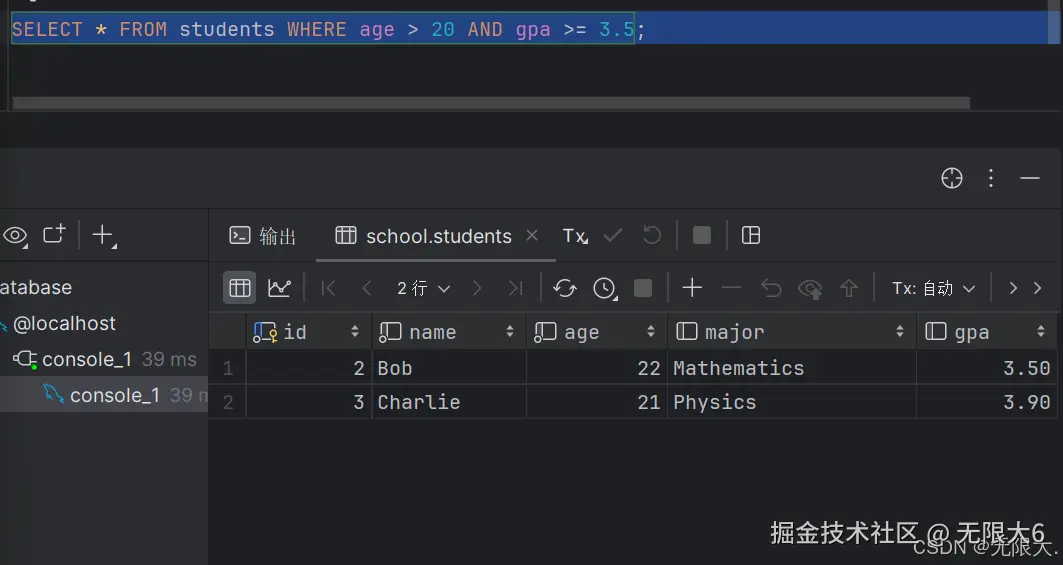This screenshot has height=565, width=1063.
Task: Click the commit checkmark icon
Action: point(613,235)
